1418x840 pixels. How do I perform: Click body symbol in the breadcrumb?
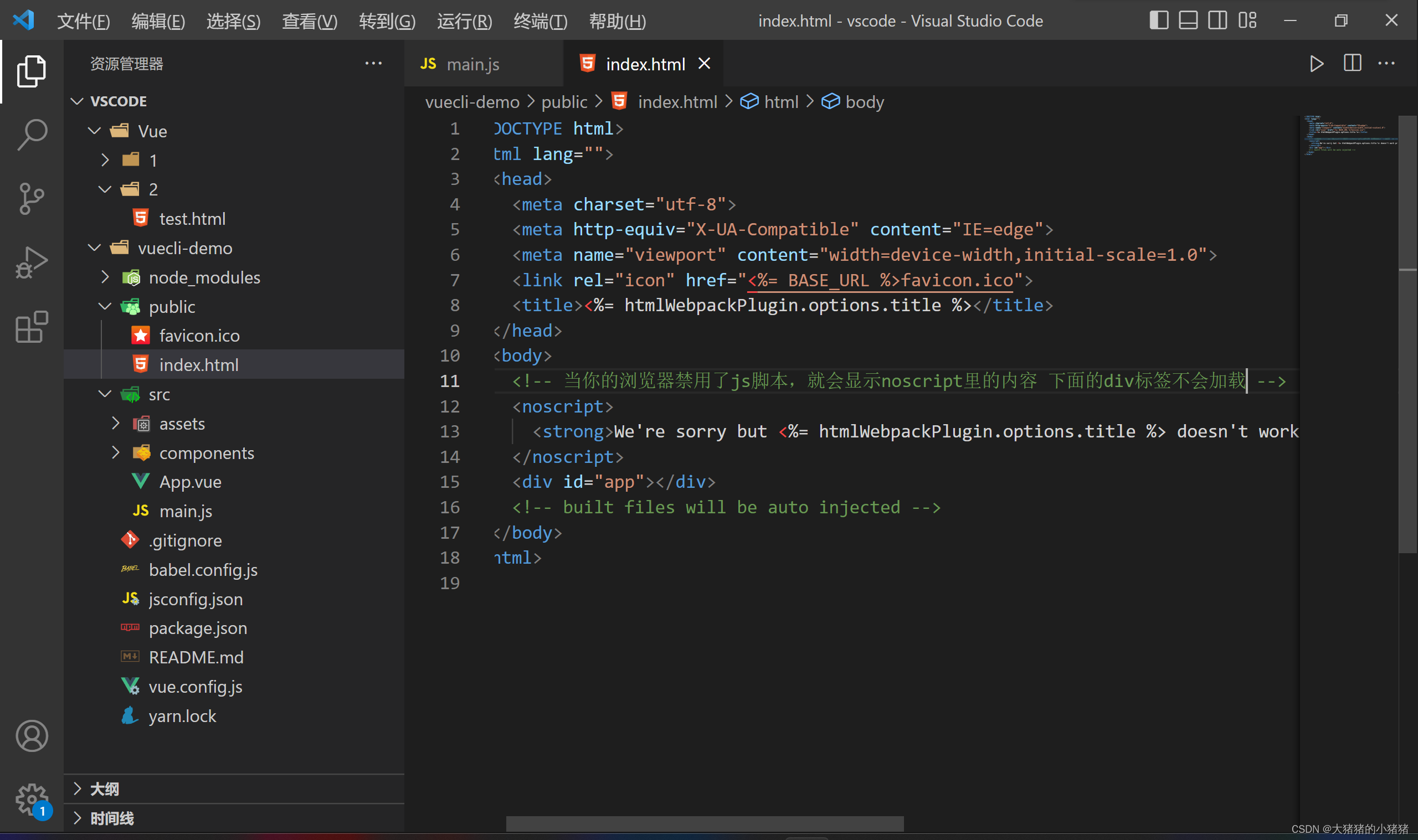point(852,102)
